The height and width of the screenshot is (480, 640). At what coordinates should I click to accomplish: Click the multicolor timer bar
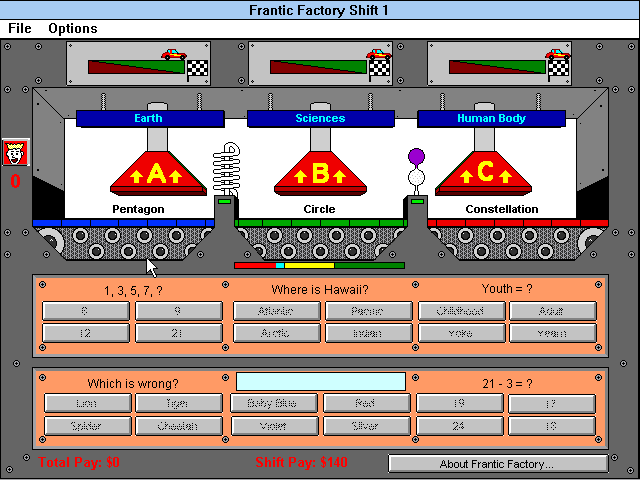click(x=320, y=265)
